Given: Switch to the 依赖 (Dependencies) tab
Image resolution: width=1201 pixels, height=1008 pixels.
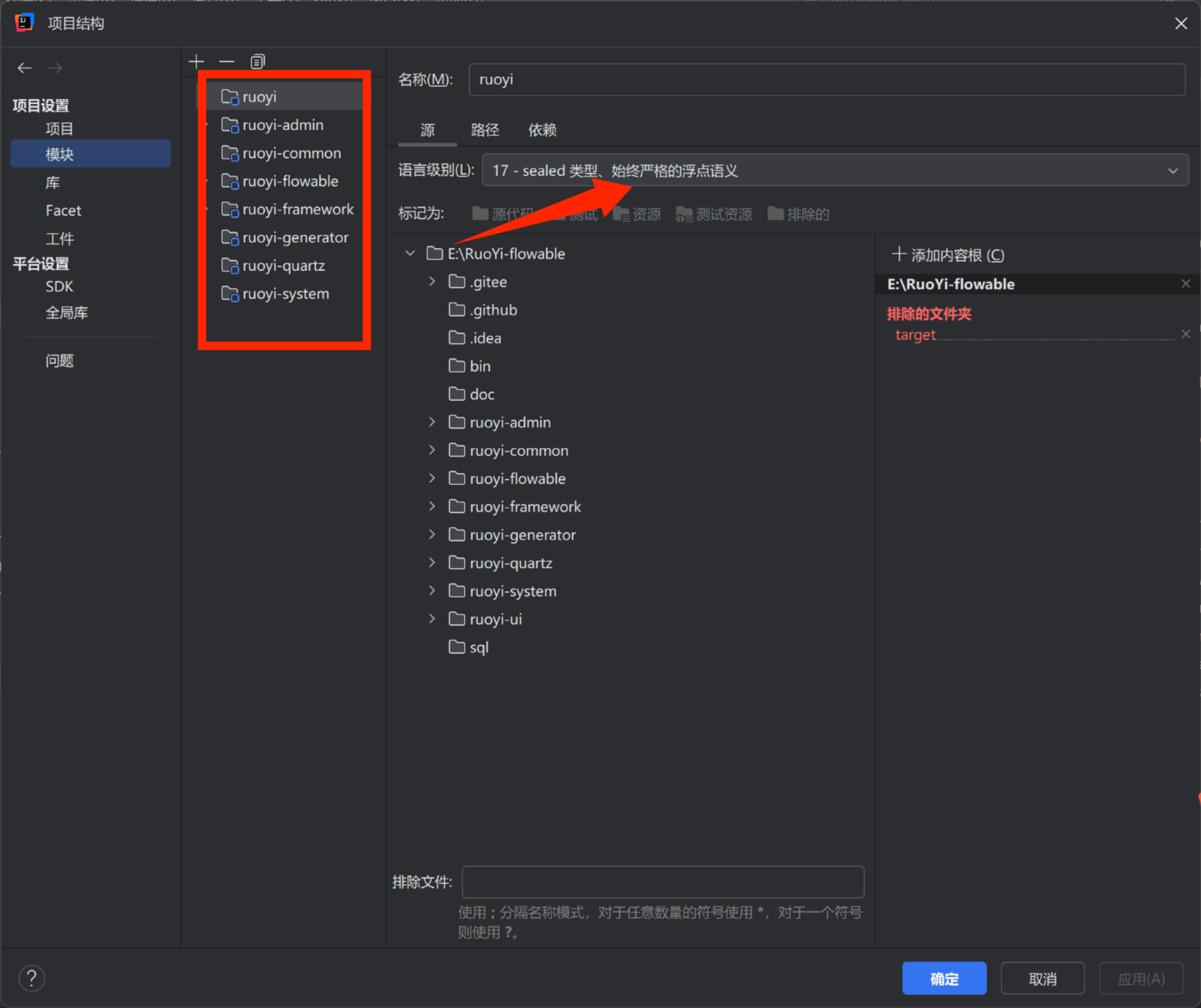Looking at the screenshot, I should (543, 130).
